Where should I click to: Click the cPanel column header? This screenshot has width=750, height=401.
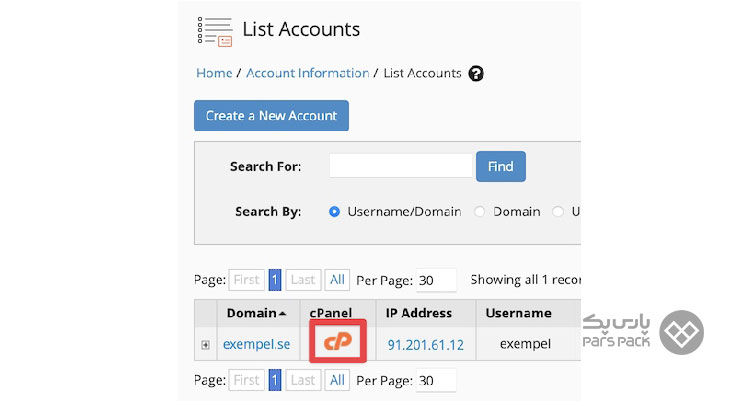pos(331,313)
